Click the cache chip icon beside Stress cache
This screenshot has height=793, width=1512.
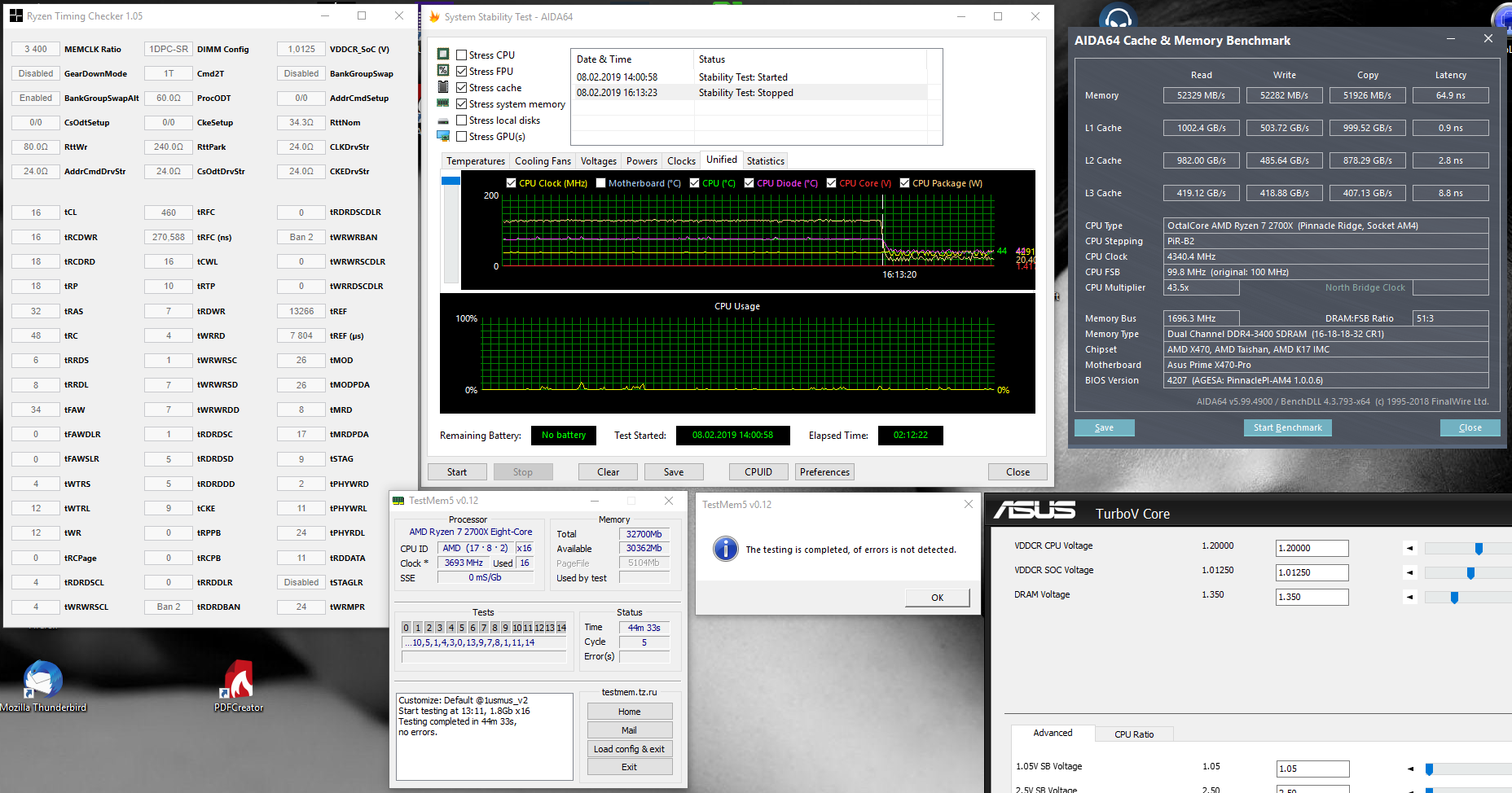click(x=443, y=87)
